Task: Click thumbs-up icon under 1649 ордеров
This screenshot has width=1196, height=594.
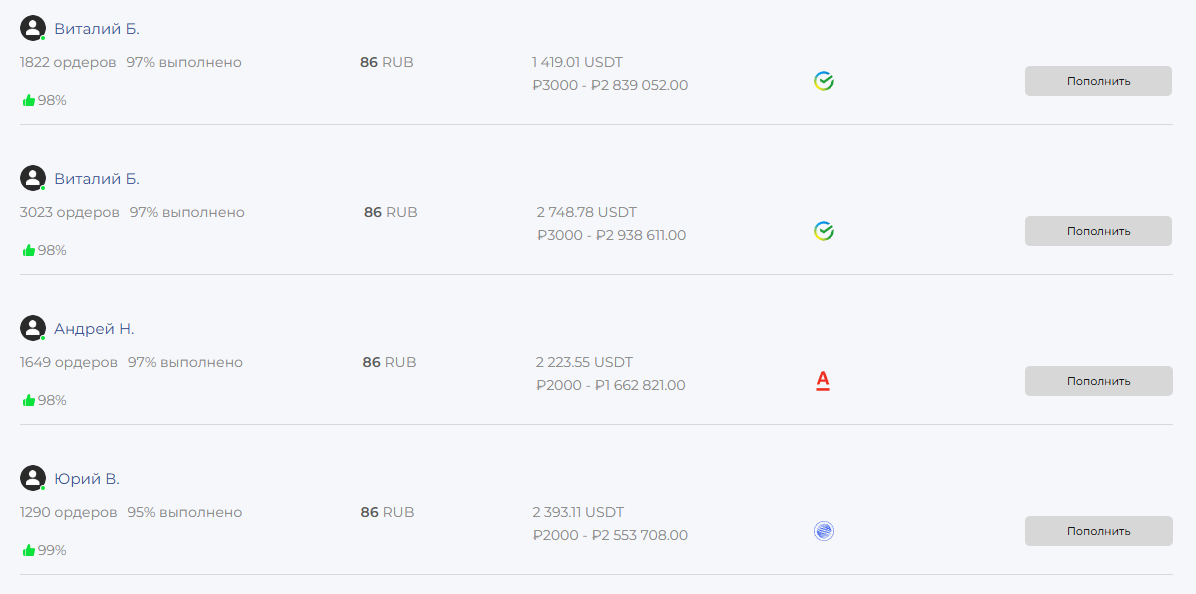Action: (x=29, y=400)
